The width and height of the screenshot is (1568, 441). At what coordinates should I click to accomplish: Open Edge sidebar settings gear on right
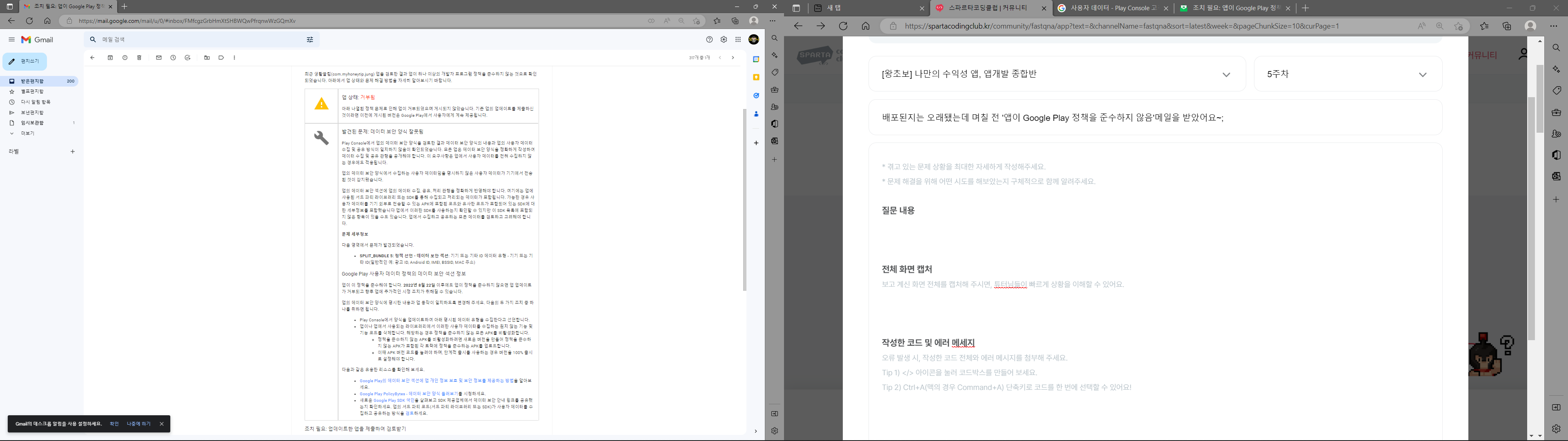point(1557,429)
